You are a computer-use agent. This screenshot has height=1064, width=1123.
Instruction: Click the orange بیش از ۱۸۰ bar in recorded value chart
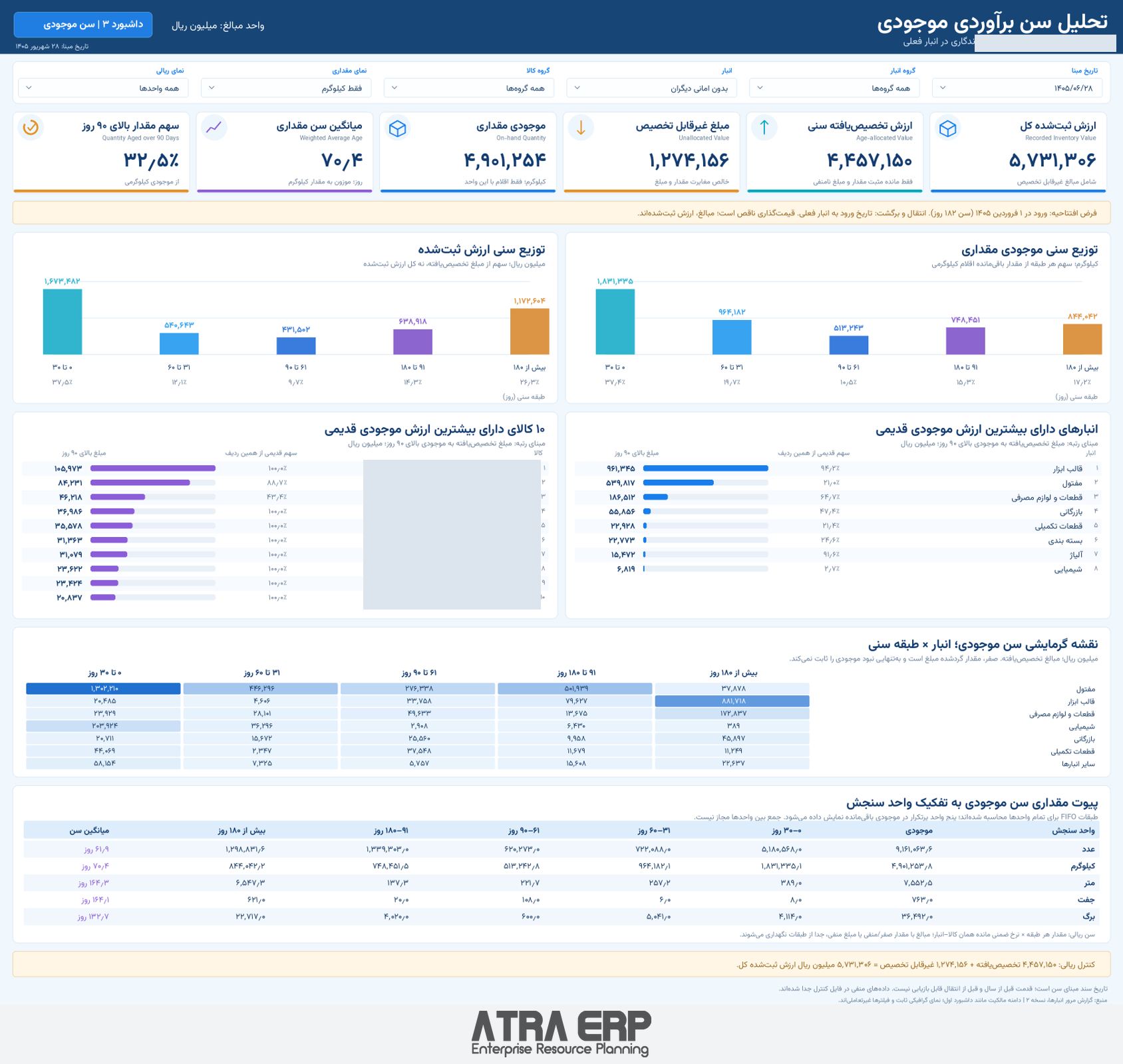(530, 331)
